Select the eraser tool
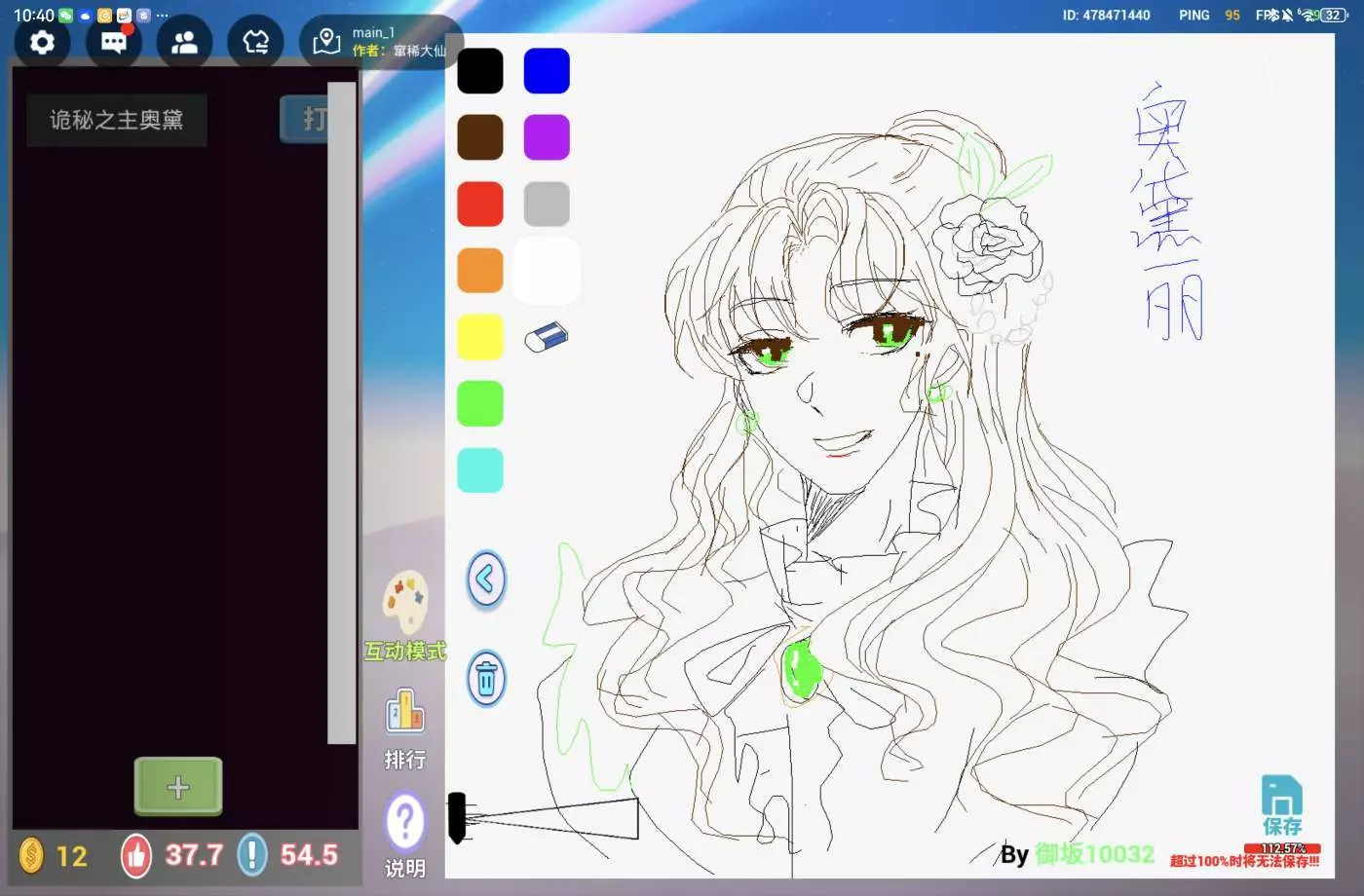The image size is (1364, 896). coord(547,337)
